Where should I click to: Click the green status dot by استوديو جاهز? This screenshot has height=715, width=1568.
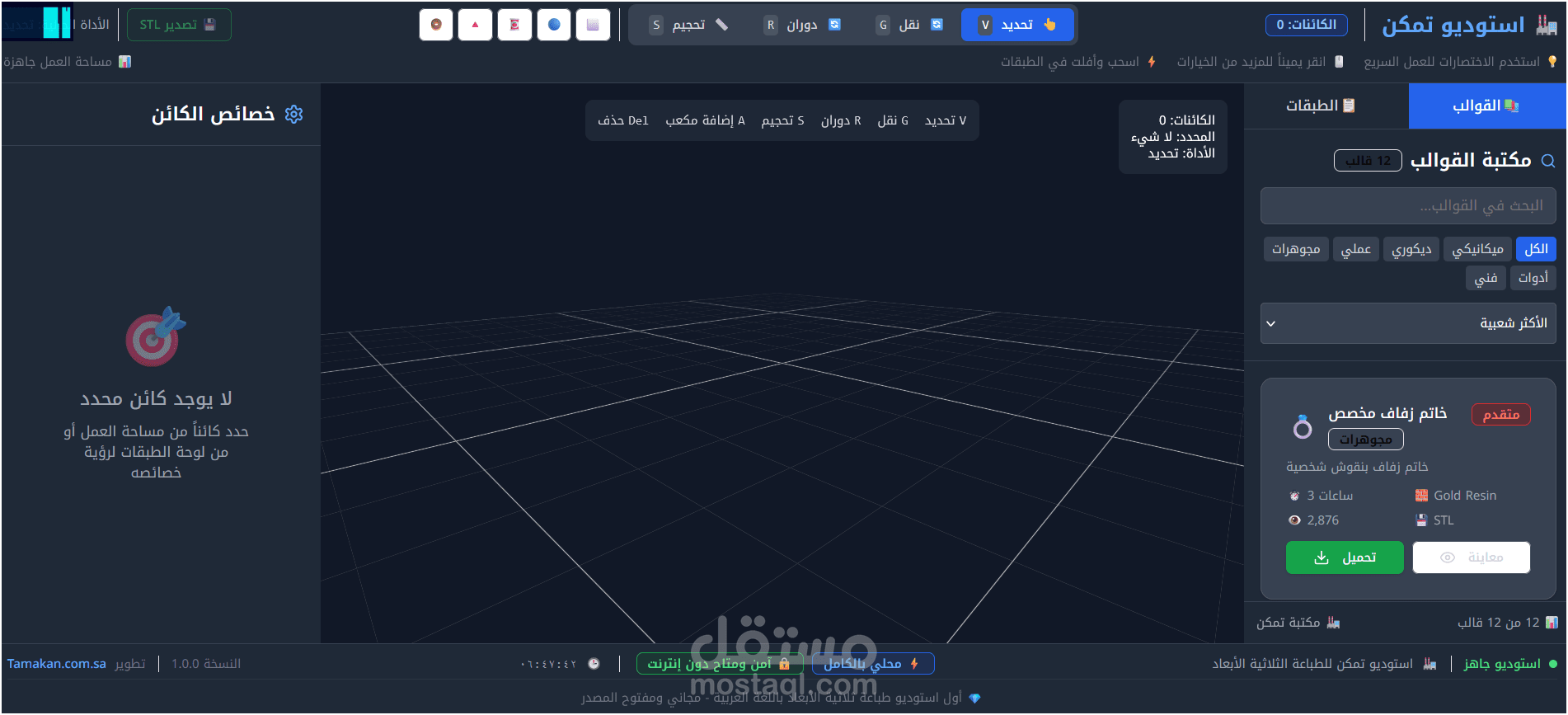coord(1553,664)
